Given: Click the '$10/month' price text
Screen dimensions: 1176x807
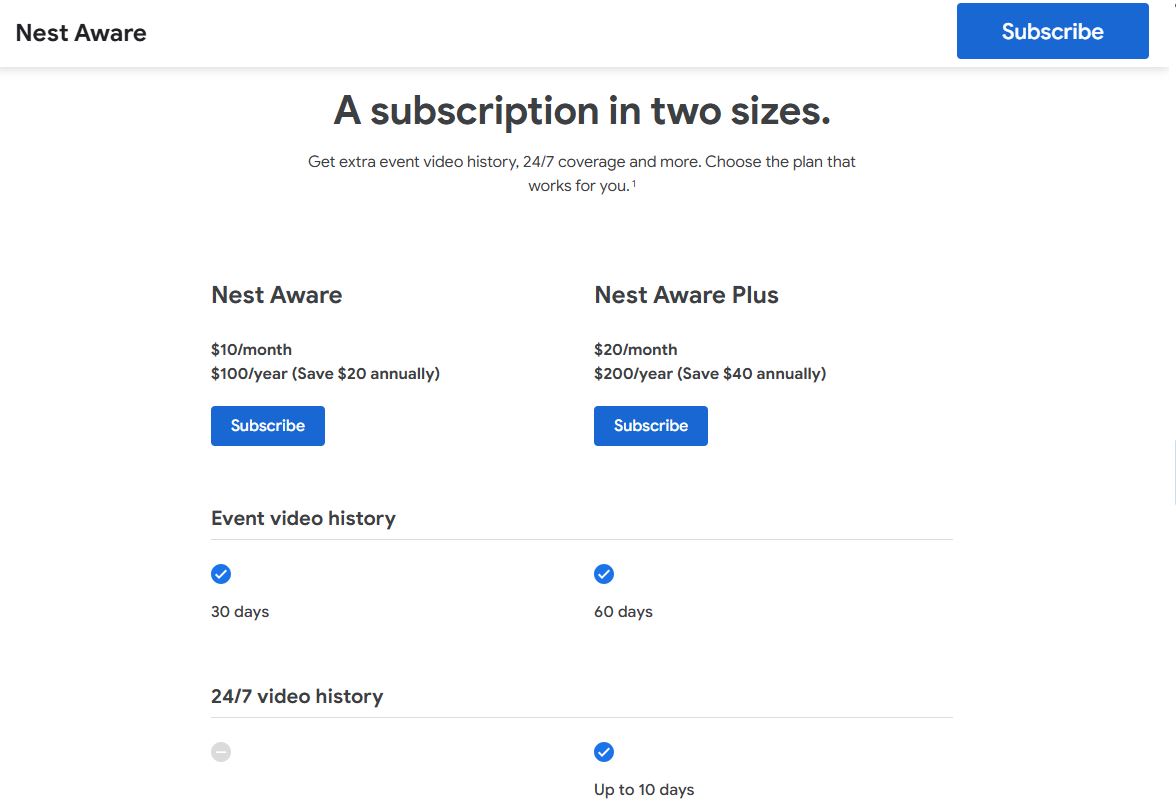Looking at the screenshot, I should 251,350.
